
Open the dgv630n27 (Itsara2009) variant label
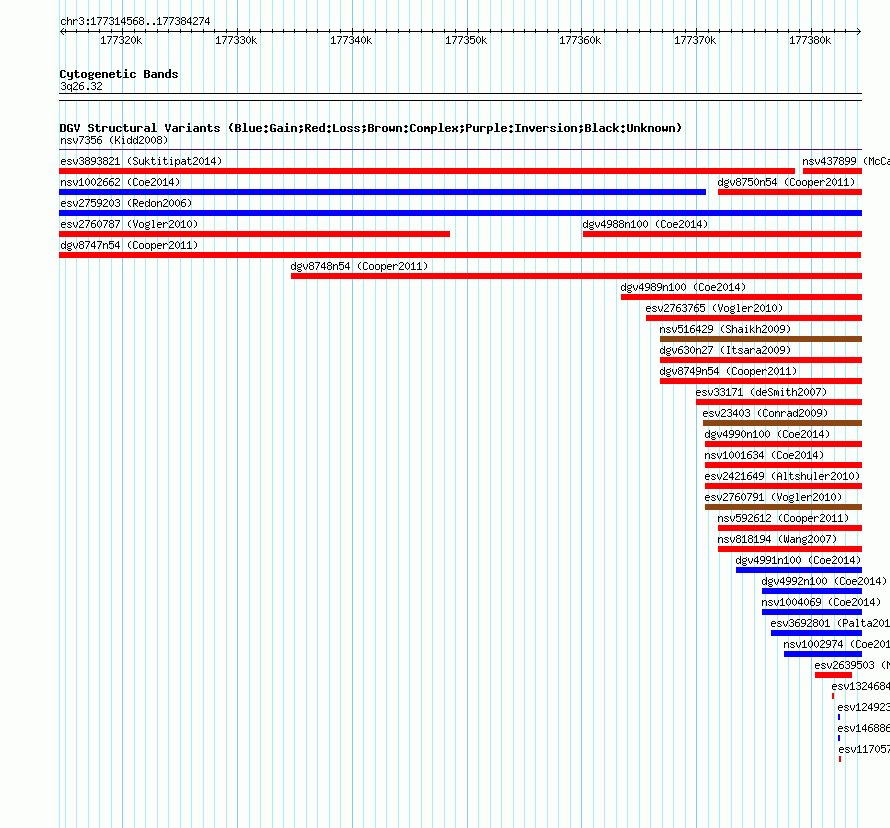point(725,350)
